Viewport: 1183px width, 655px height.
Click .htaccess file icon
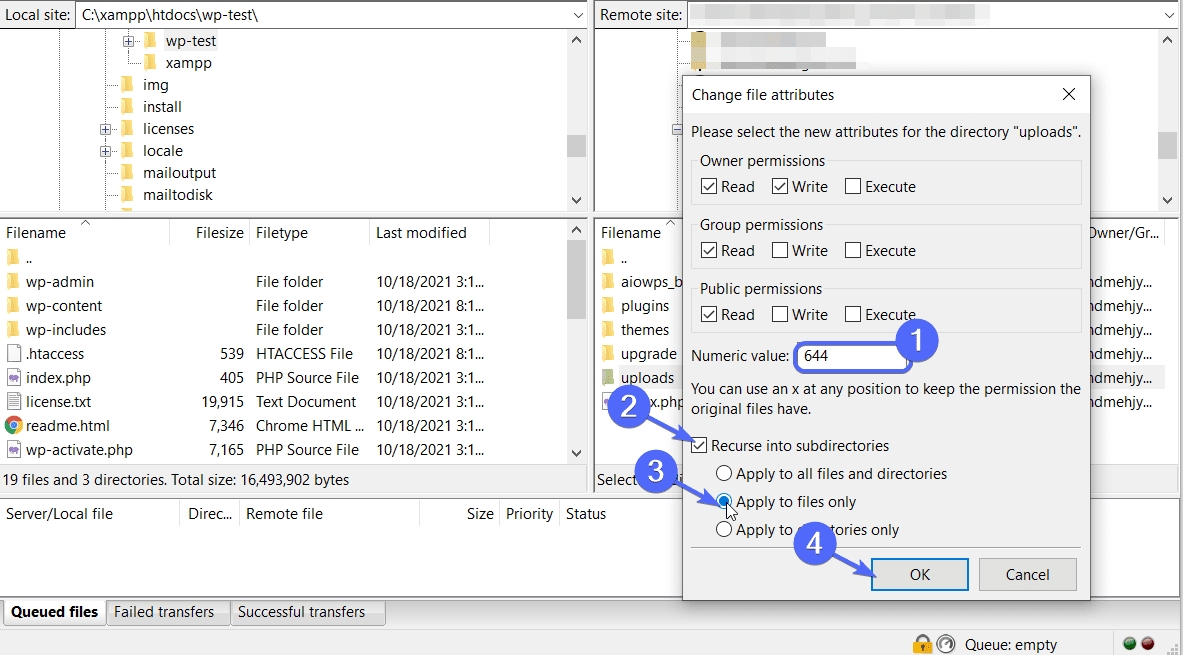[x=13, y=353]
